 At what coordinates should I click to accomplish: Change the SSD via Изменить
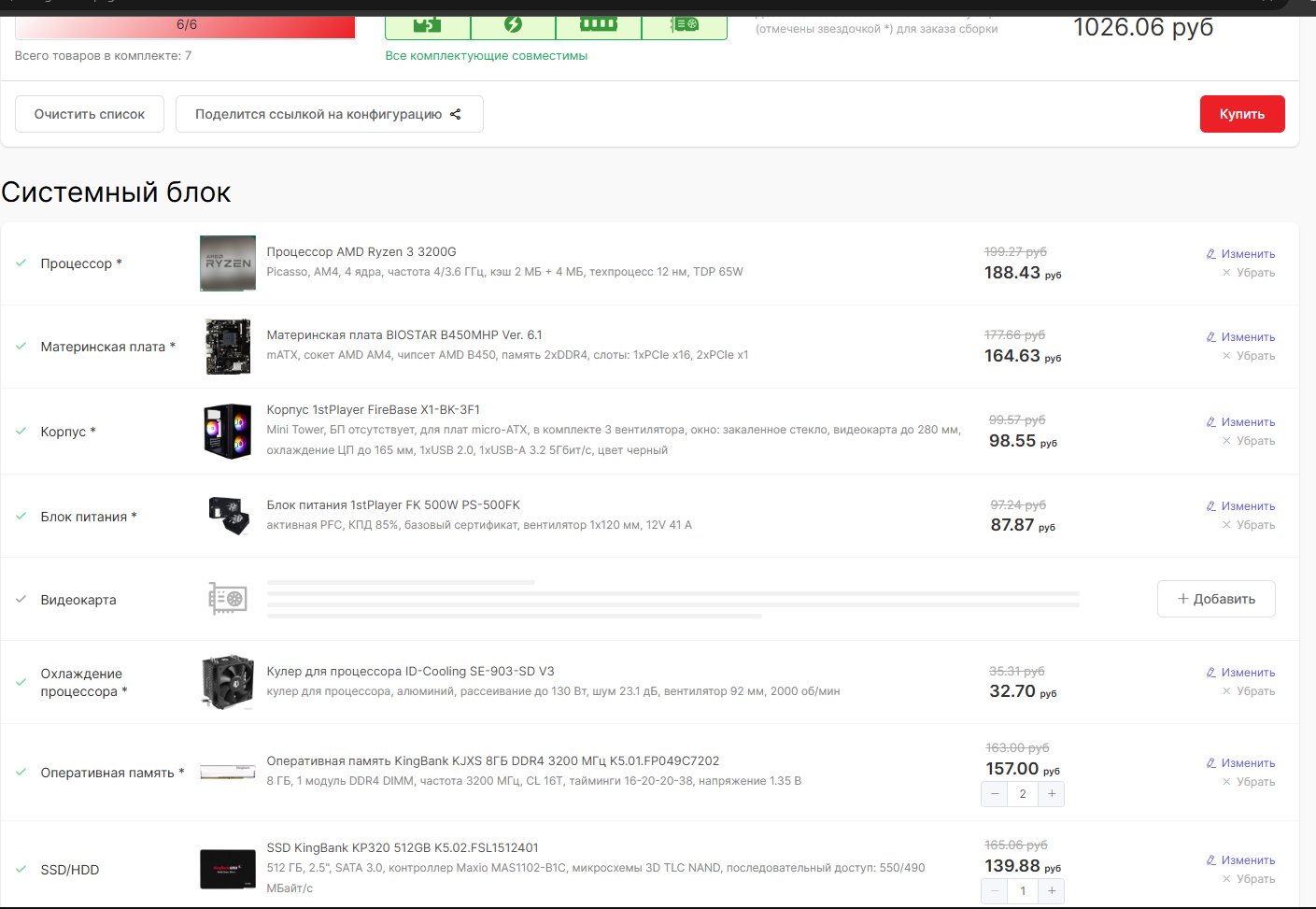[x=1240, y=860]
